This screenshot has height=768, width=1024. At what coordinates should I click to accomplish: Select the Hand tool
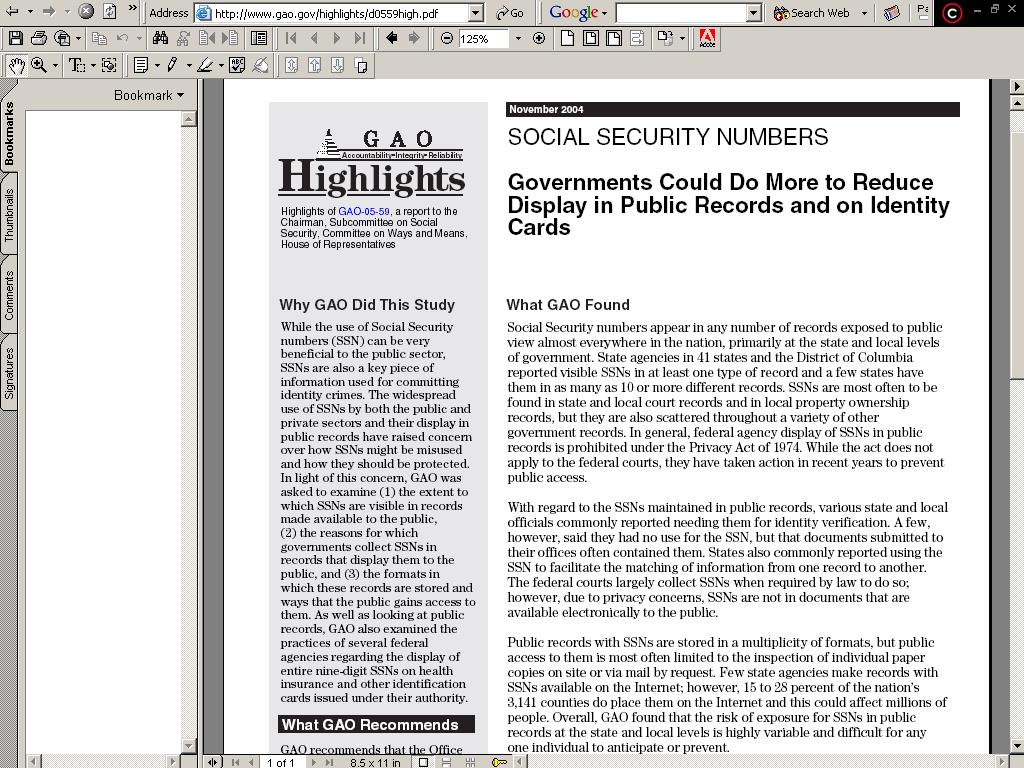16,65
